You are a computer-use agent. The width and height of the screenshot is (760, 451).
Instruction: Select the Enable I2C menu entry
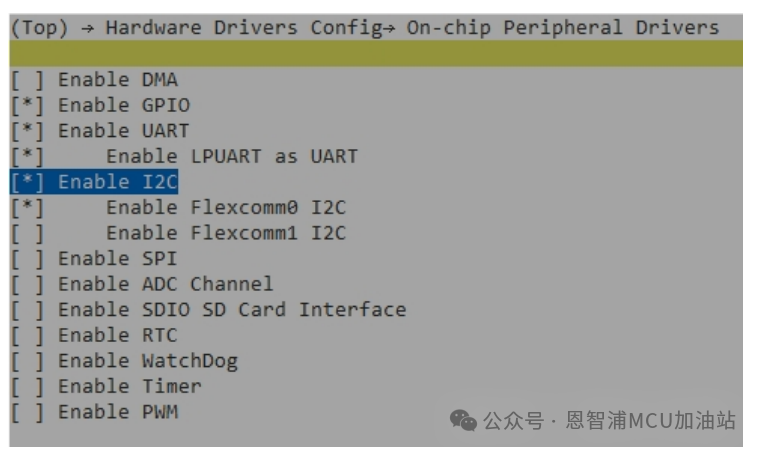[x=118, y=182]
